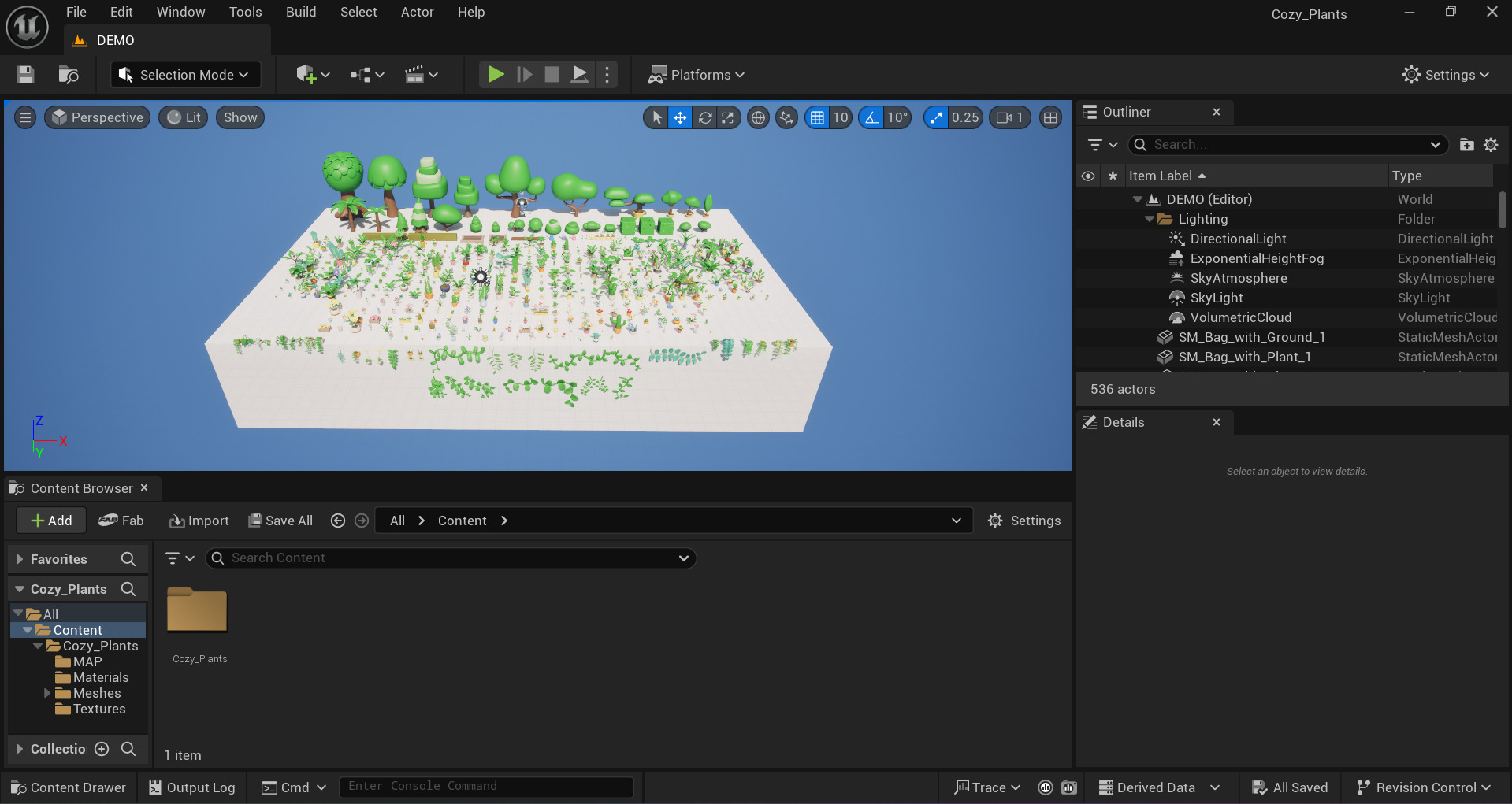The height and width of the screenshot is (804, 1512).
Task: Switch to the DEMO level tab
Action: pos(167,40)
